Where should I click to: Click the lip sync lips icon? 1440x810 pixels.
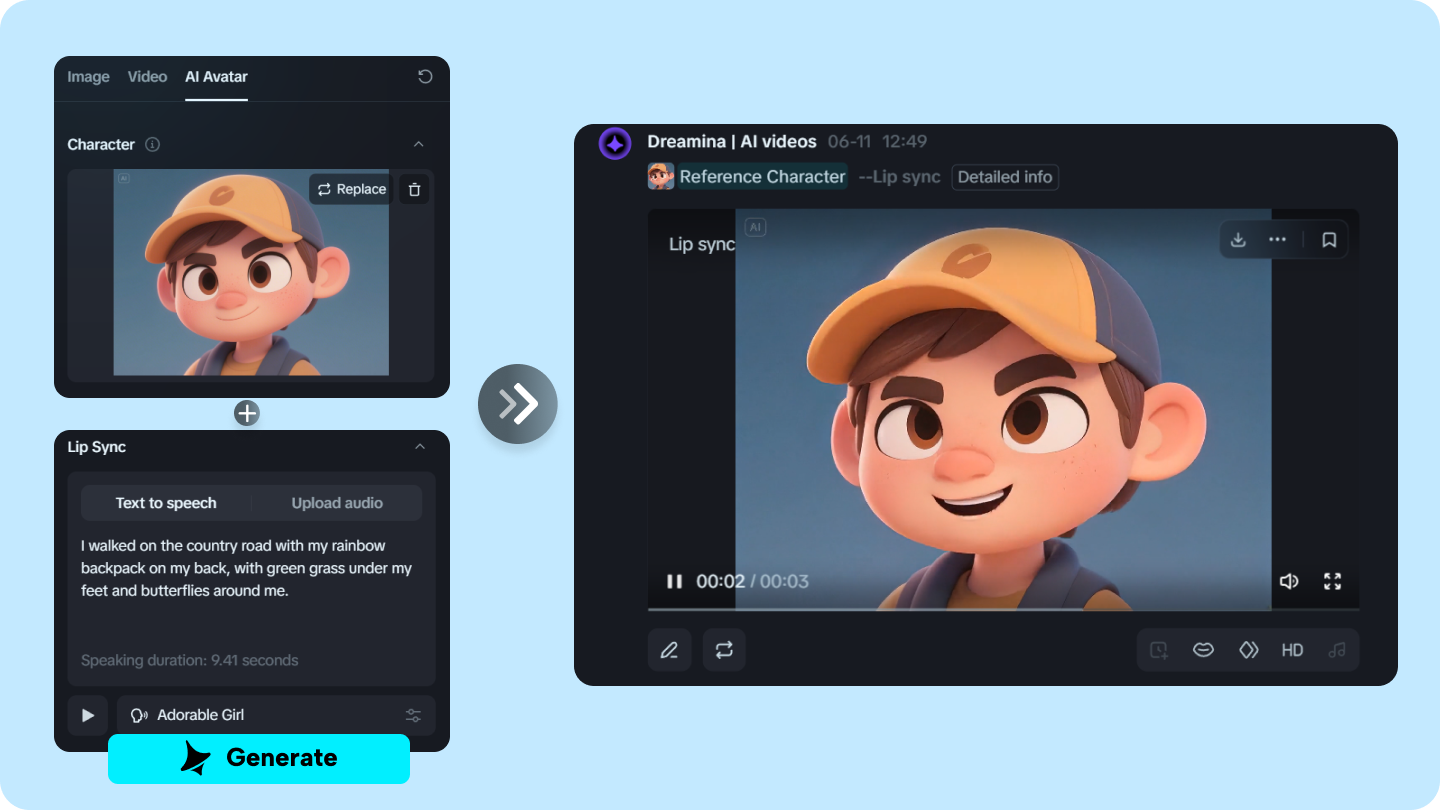coord(1204,650)
